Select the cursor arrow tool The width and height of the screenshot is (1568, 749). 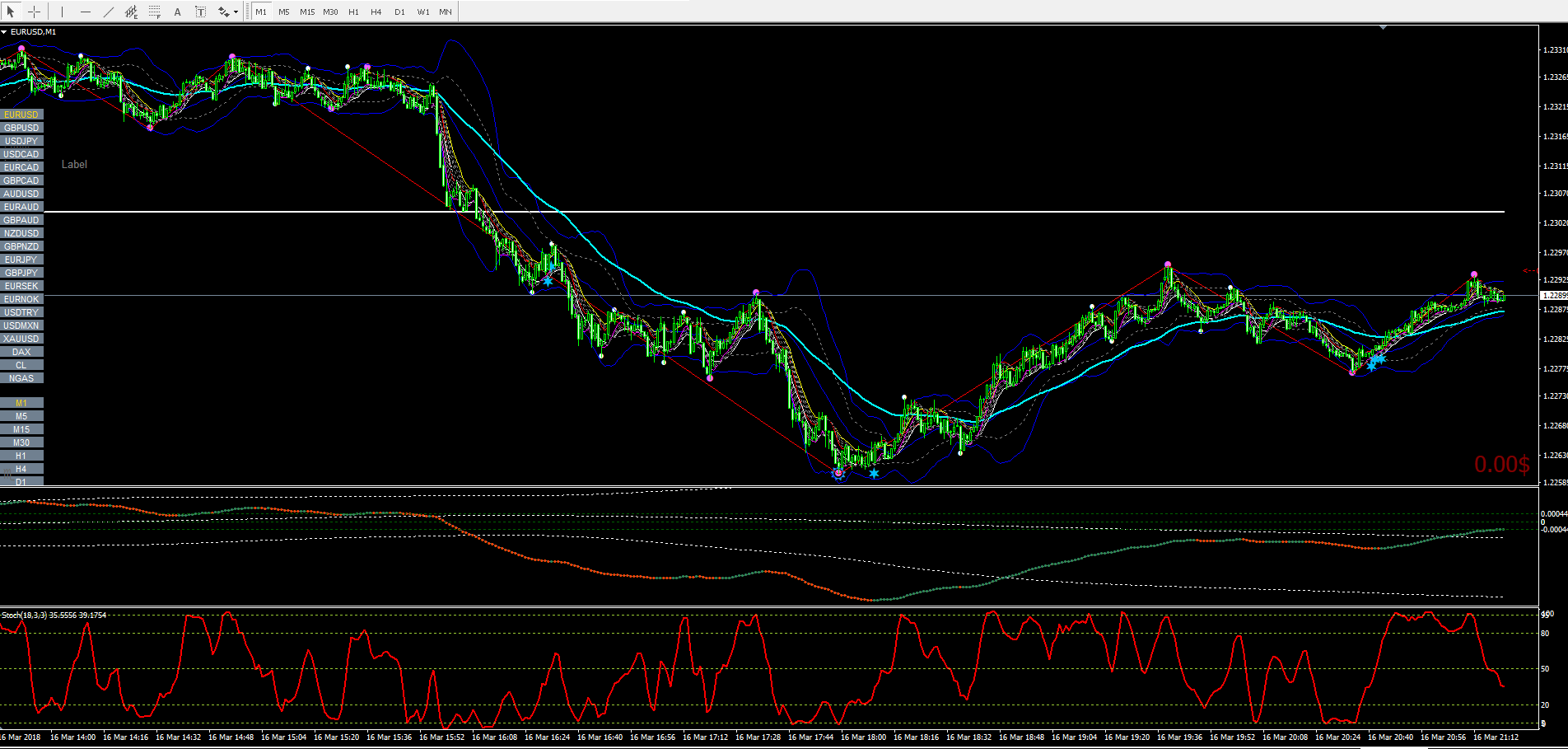(11, 12)
